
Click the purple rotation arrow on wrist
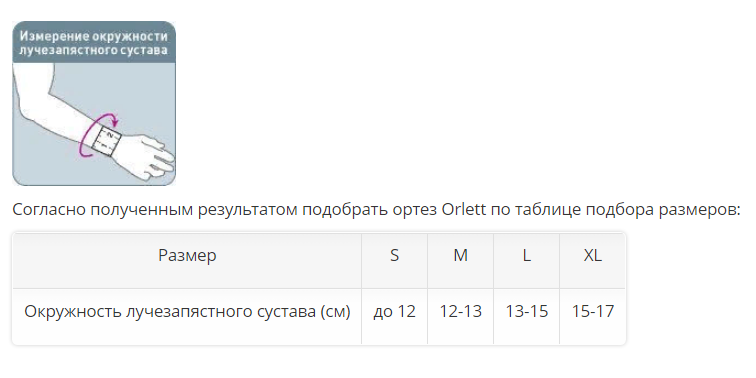[98, 135]
